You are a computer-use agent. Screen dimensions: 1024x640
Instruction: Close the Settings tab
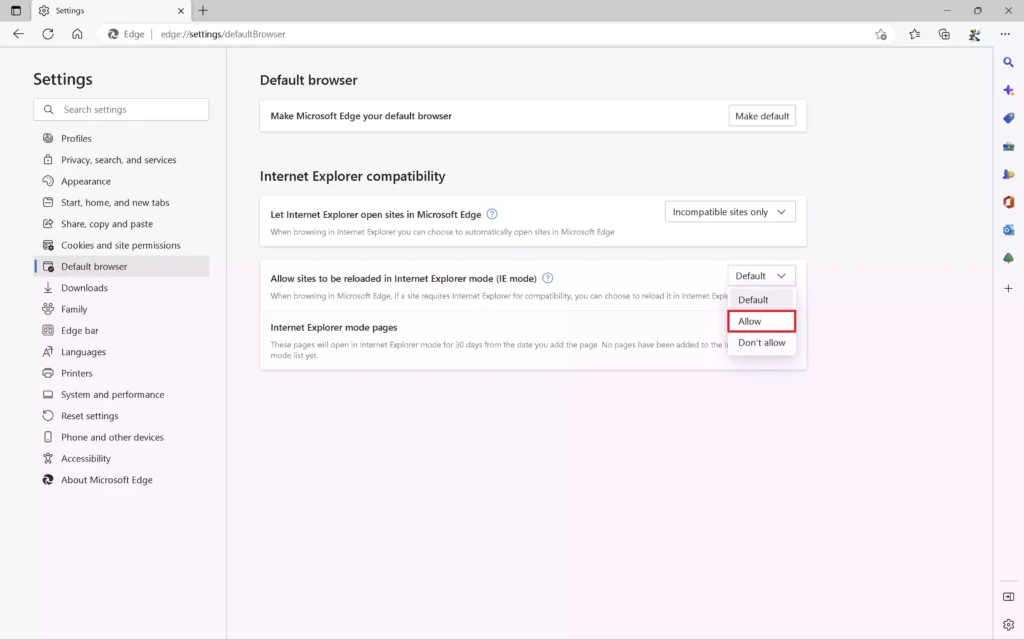pyautogui.click(x=181, y=10)
